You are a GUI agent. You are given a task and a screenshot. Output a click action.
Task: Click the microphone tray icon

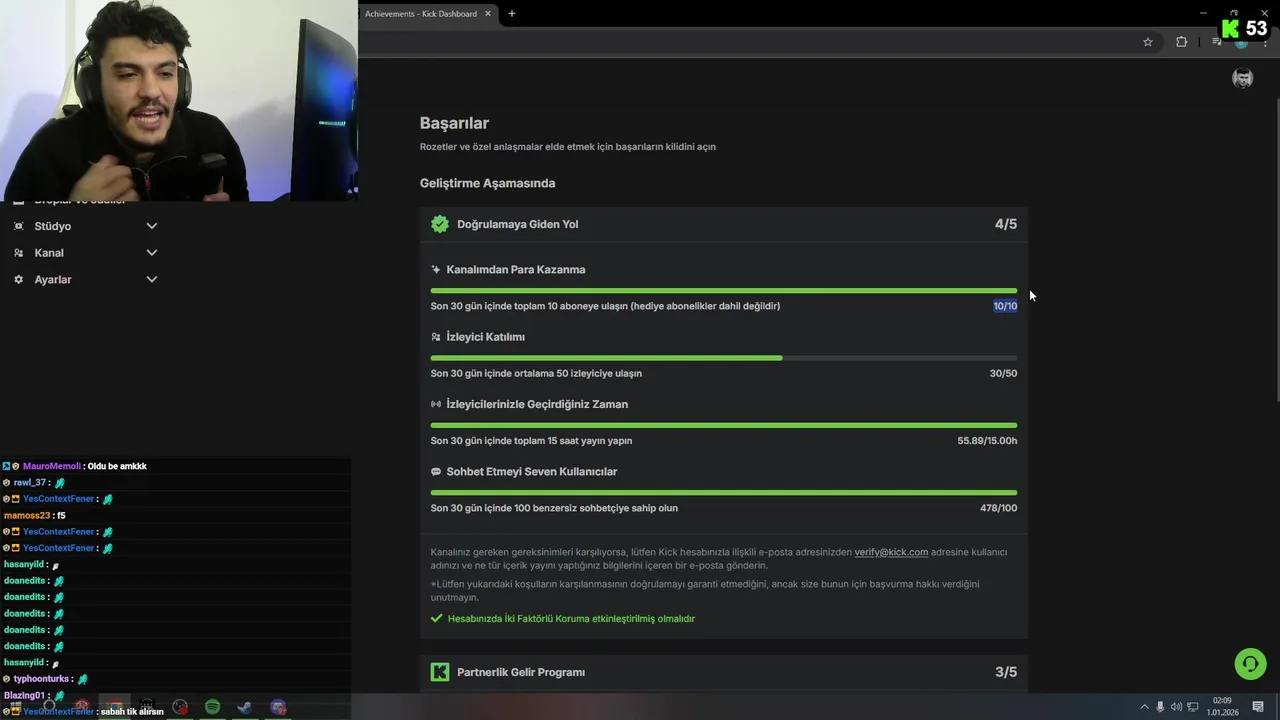point(1160,707)
